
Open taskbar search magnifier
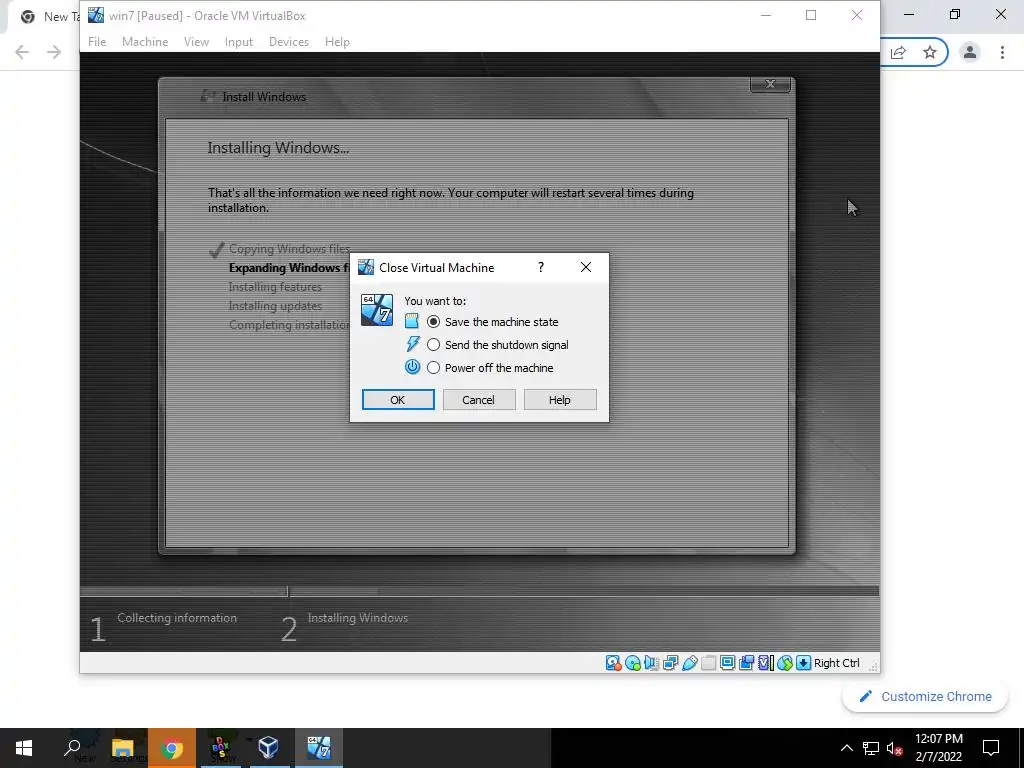click(x=72, y=748)
